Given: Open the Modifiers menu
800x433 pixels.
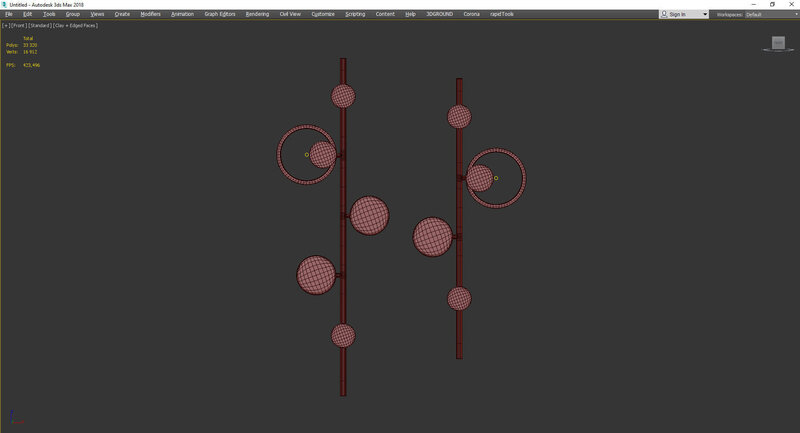Looking at the screenshot, I should click(150, 14).
